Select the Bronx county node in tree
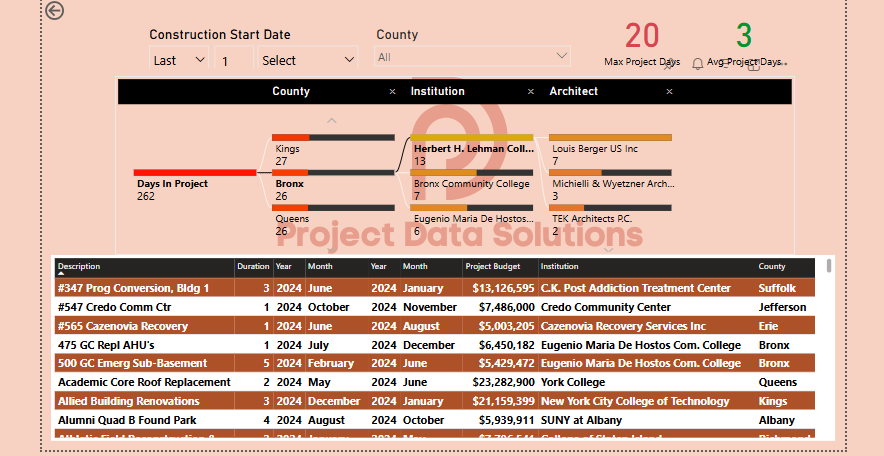This screenshot has width=884, height=456. (333, 185)
